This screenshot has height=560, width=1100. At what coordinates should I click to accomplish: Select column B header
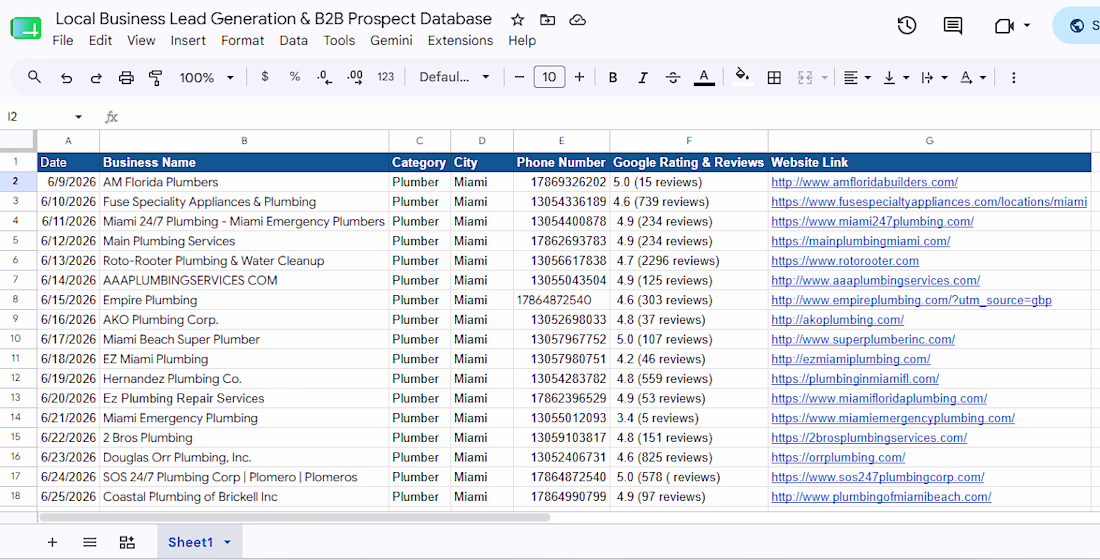coord(244,141)
